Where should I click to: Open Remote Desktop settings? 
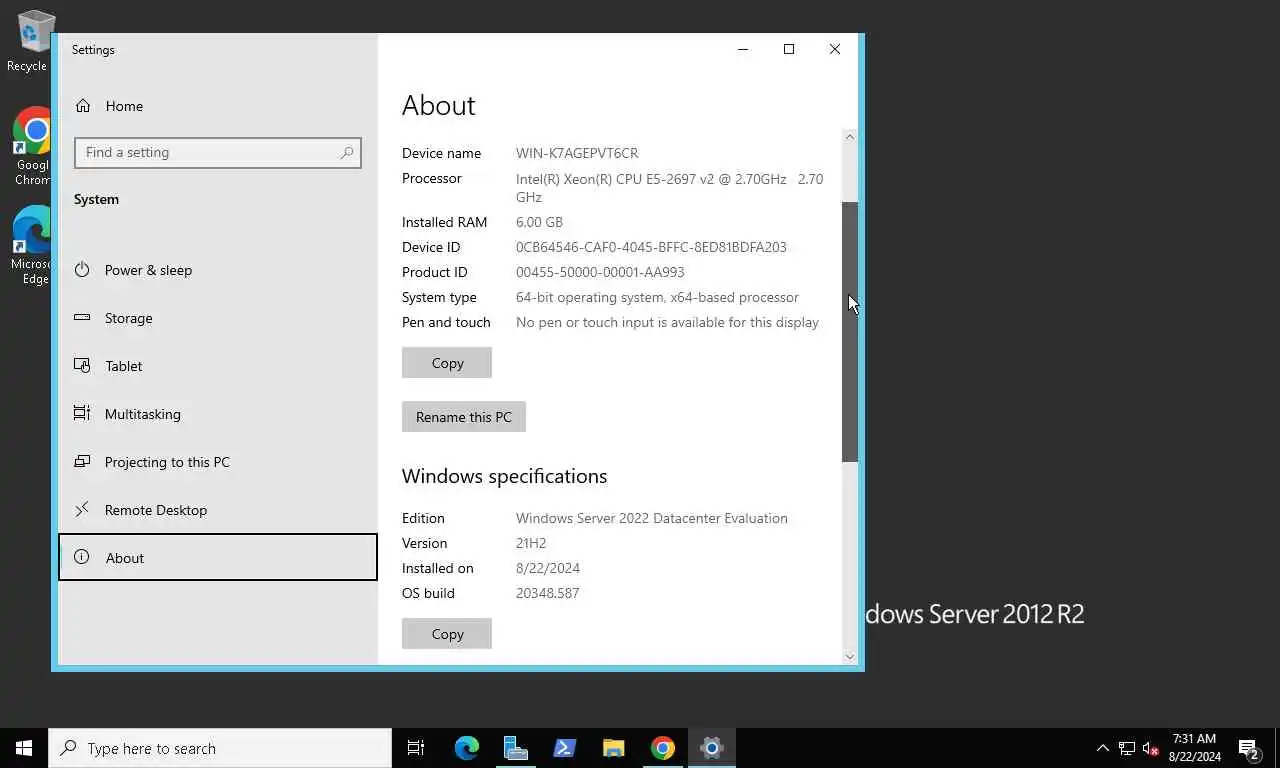pyautogui.click(x=218, y=510)
